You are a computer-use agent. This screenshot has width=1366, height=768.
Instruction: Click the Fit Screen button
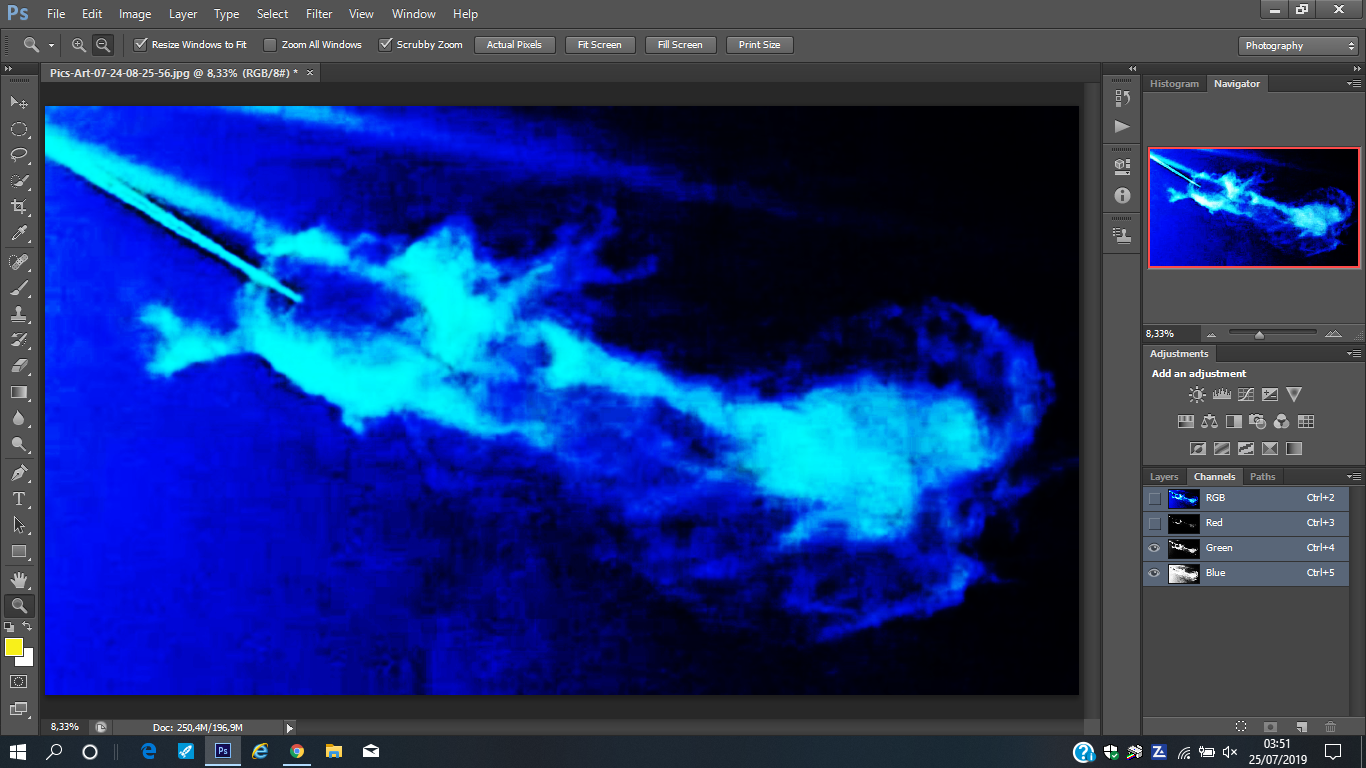600,45
